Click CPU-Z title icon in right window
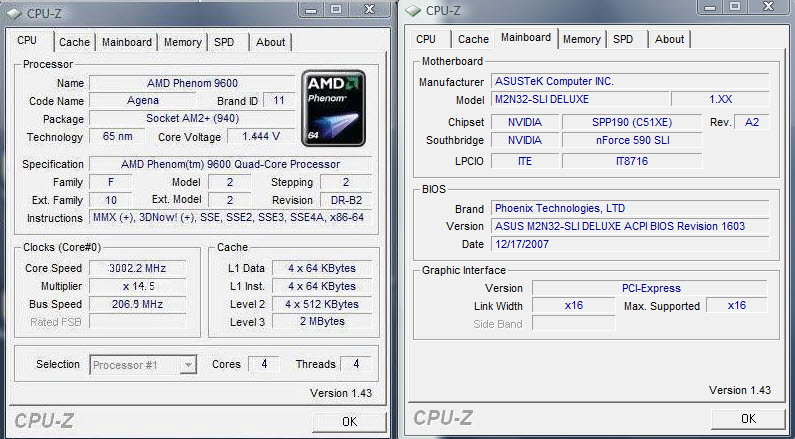The height and width of the screenshot is (439, 795). pyautogui.click(x=413, y=11)
